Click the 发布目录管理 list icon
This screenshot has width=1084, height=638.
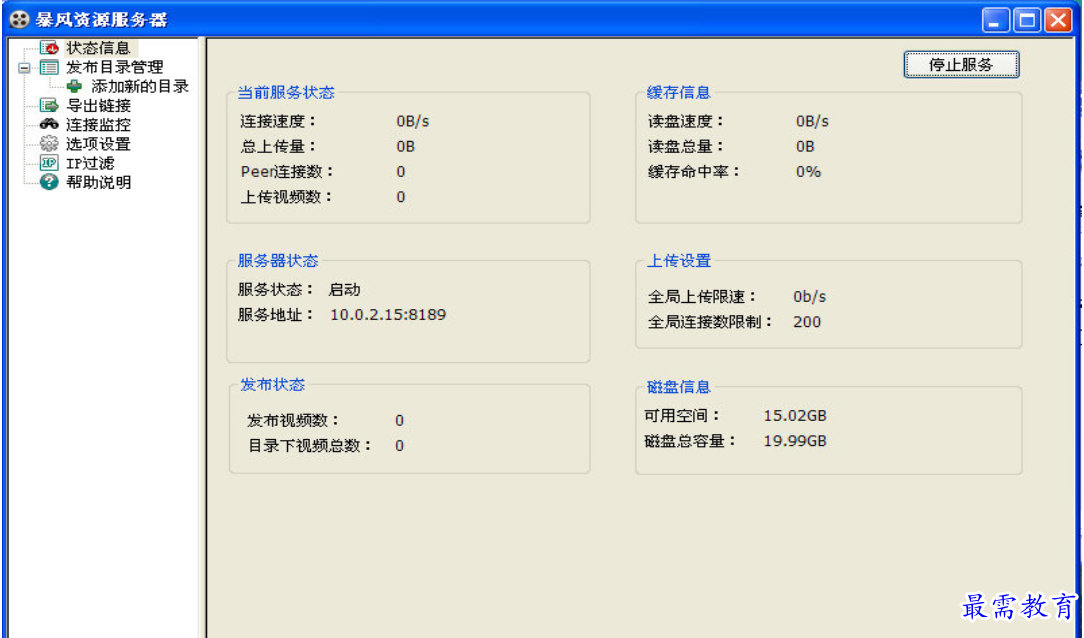(x=48, y=67)
